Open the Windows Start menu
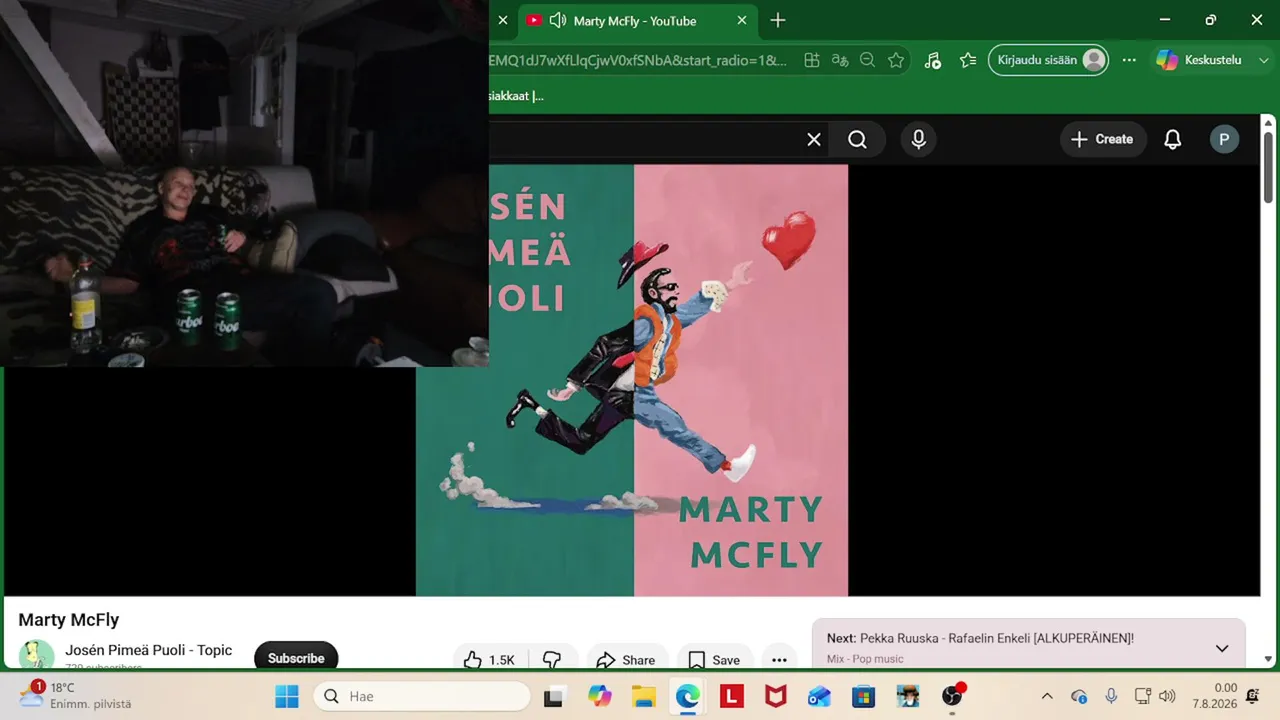This screenshot has width=1280, height=720. coord(287,696)
